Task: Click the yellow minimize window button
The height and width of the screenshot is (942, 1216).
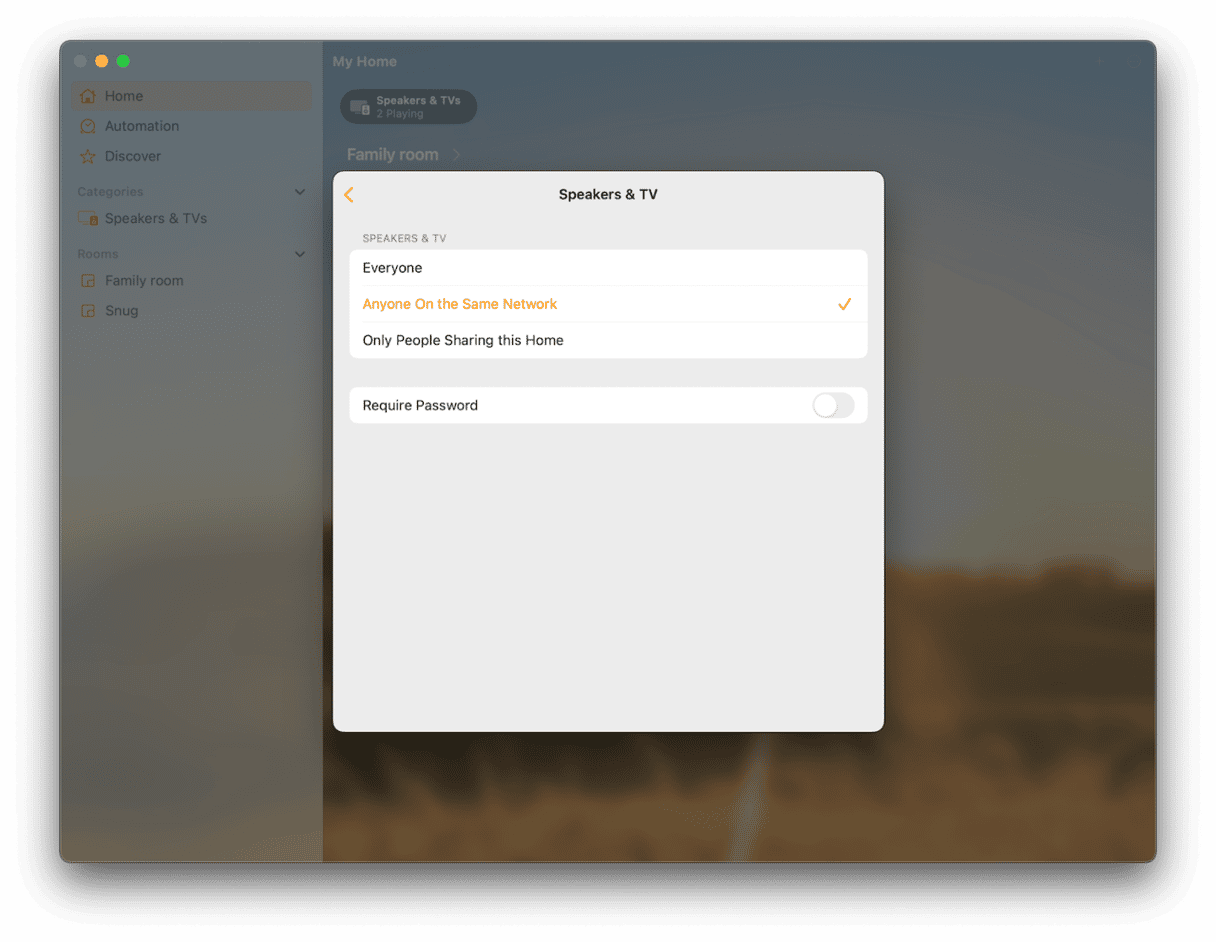Action: click(x=102, y=61)
